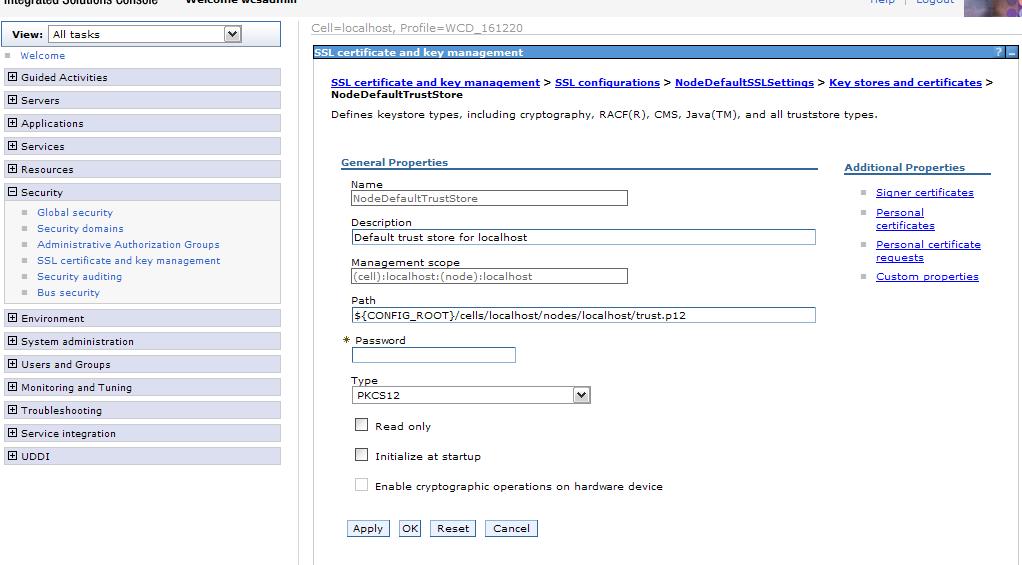
Task: Collapse the Security section
Action: pos(12,192)
